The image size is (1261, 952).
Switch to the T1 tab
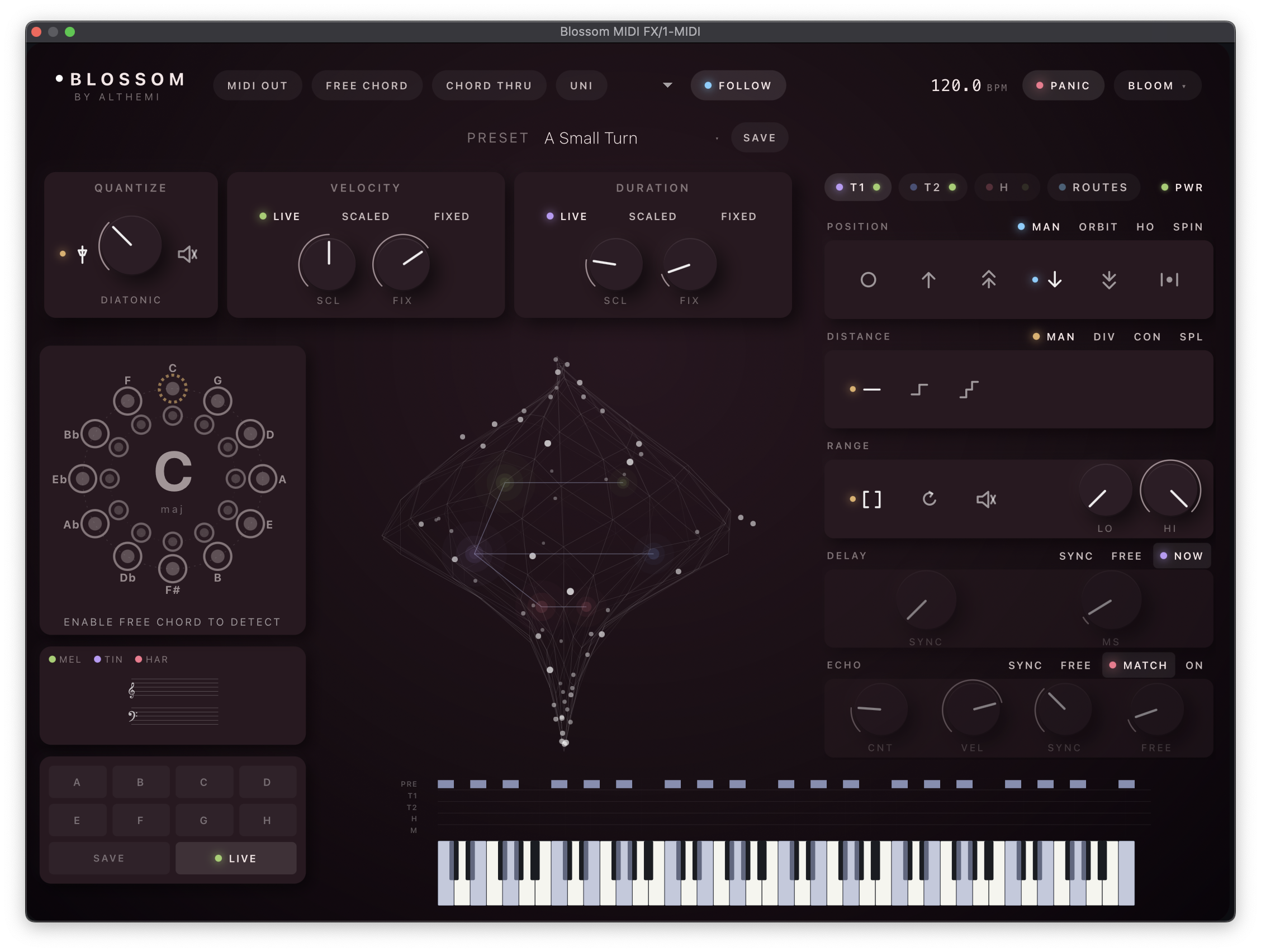(x=858, y=187)
